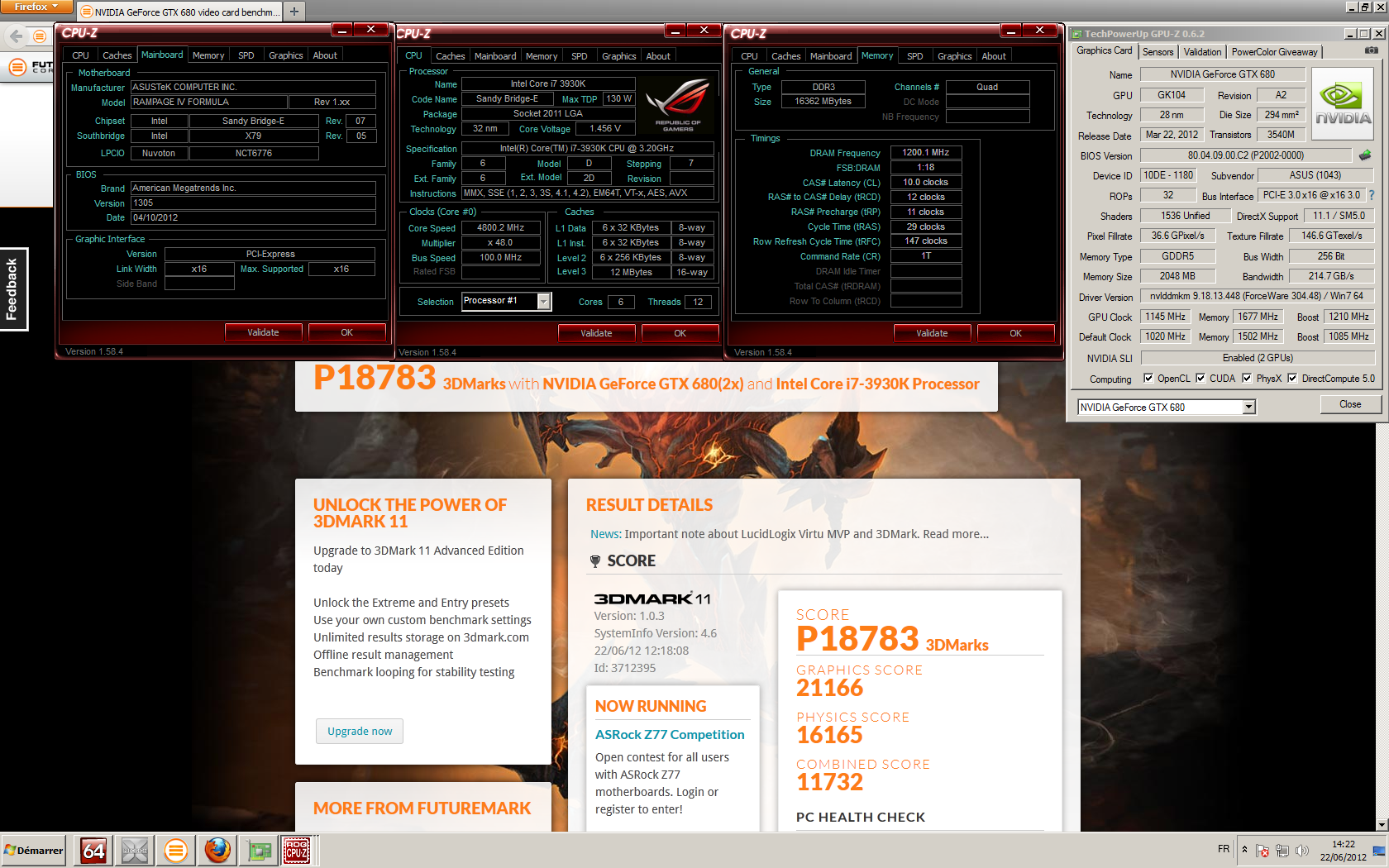Switch to SPD tab in mainboard CPU-Z
The width and height of the screenshot is (1389, 868).
tap(246, 55)
